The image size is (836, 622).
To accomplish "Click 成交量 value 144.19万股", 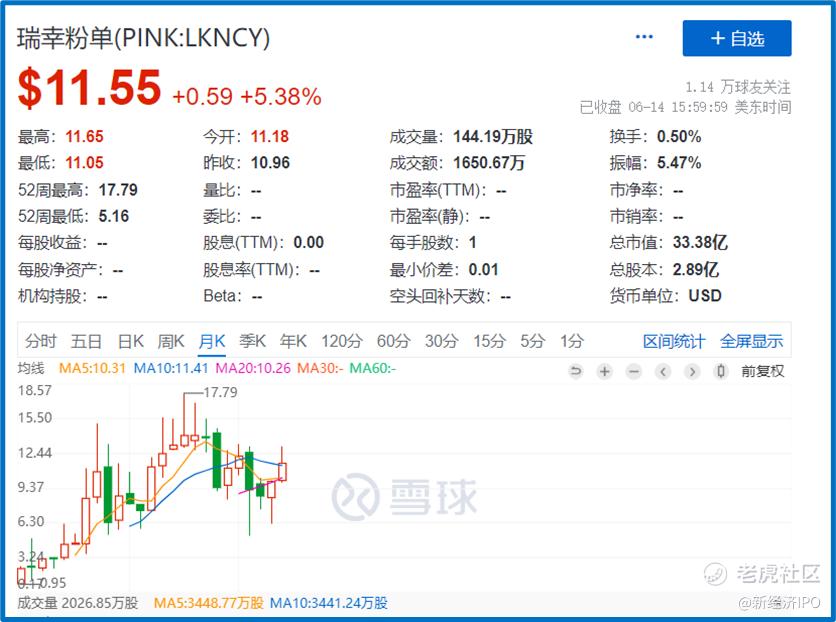I will (x=493, y=136).
